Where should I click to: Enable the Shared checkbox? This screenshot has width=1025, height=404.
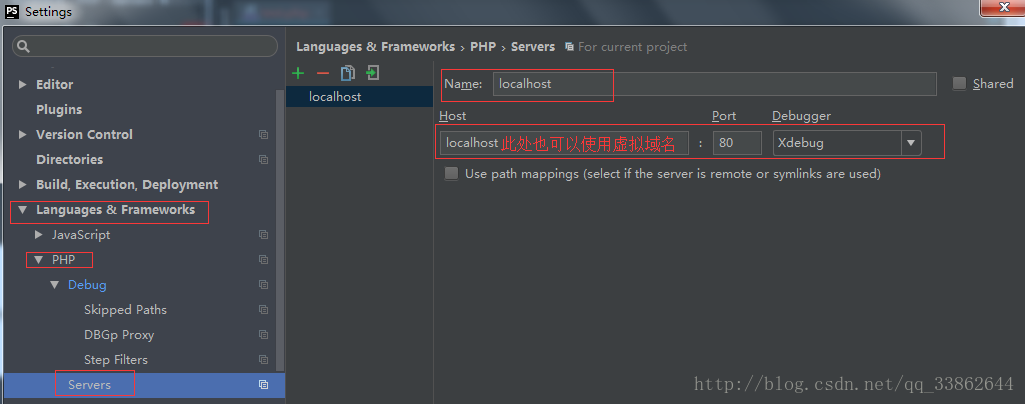pos(959,84)
